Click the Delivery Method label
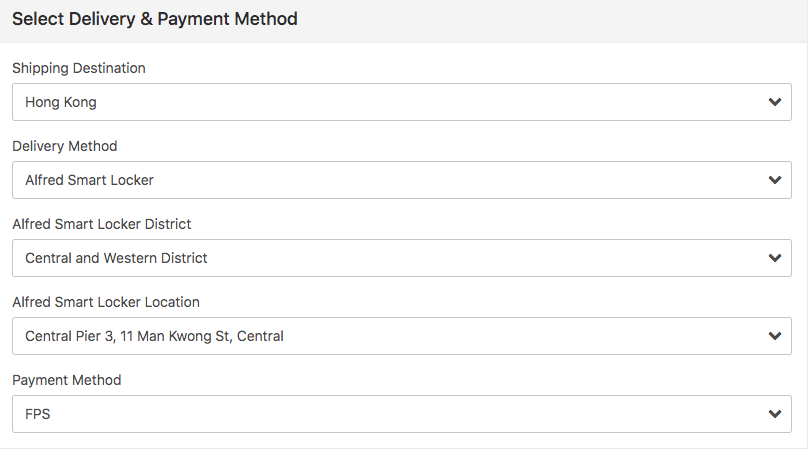 pos(65,146)
